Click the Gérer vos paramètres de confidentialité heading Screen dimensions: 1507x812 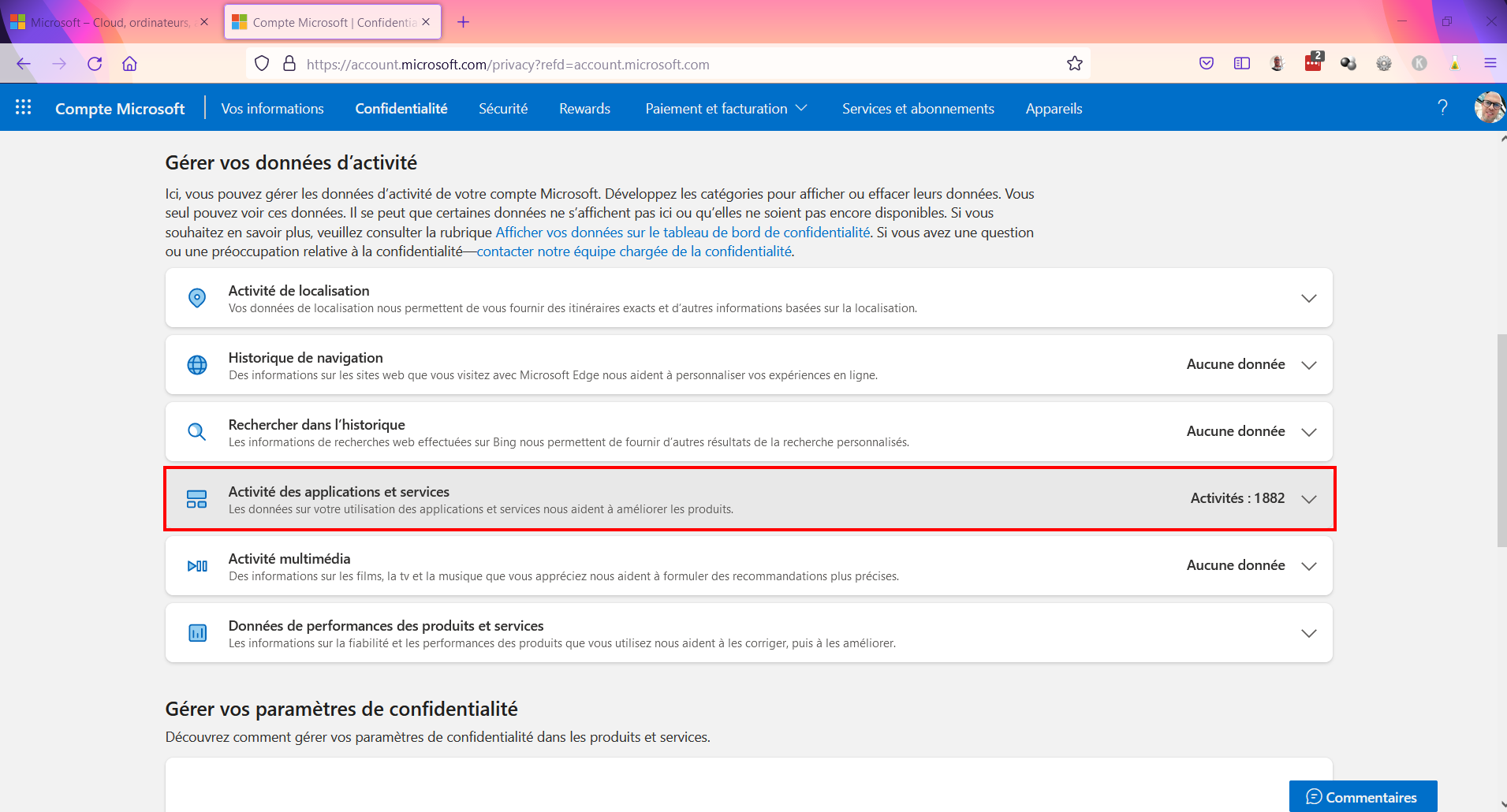pyautogui.click(x=341, y=709)
